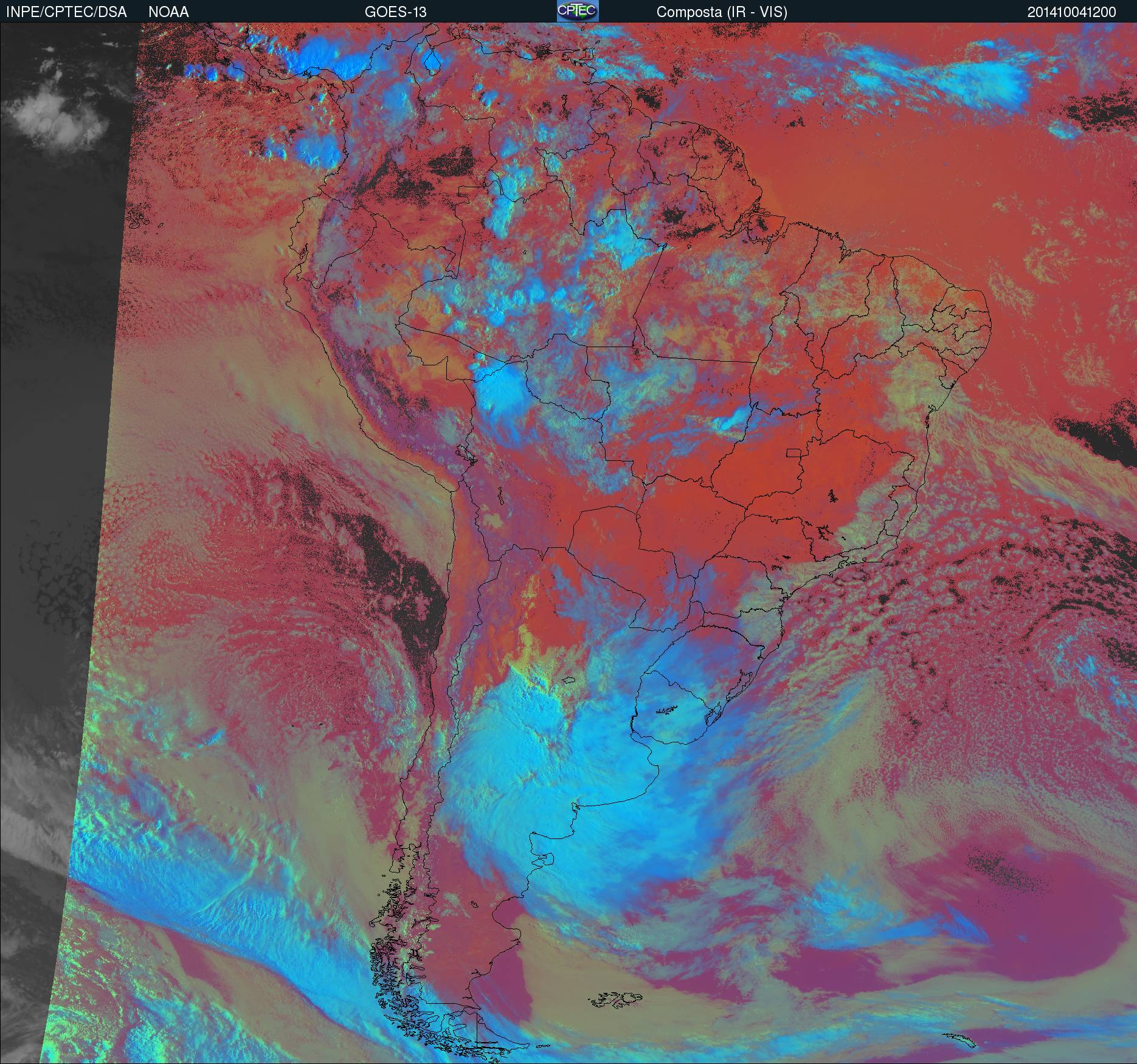Select the INPE/CPTEC/DSA header text
The width and height of the screenshot is (1137, 1064).
66,12
